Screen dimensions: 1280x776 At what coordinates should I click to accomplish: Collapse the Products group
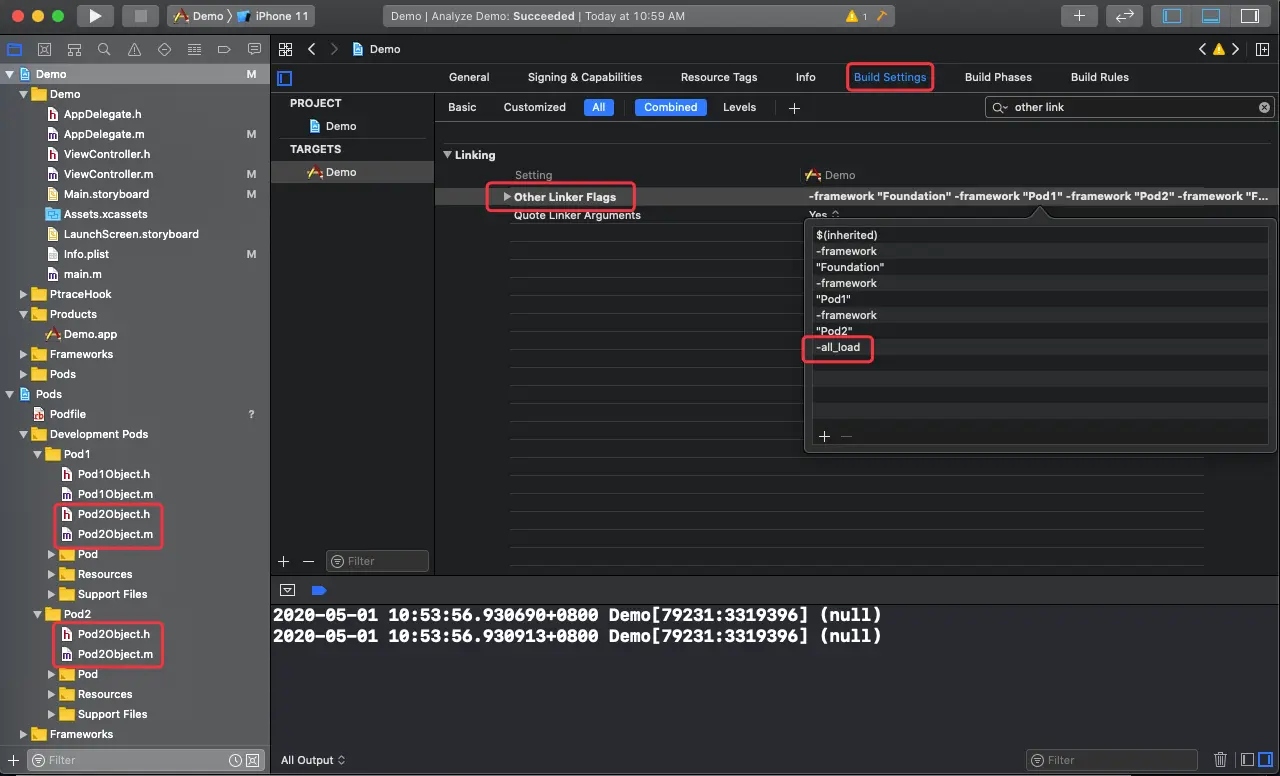point(24,314)
